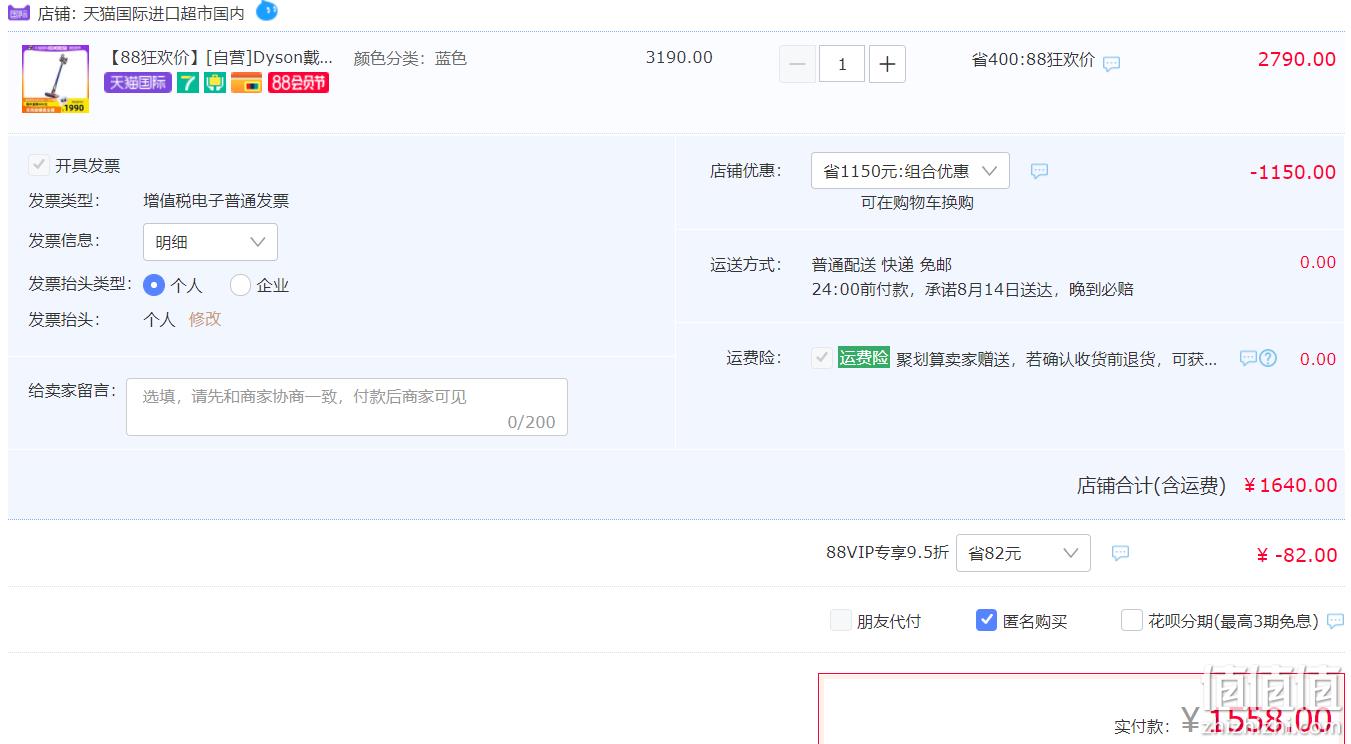Click chat bubble icon in 运费险 row

point(1248,358)
